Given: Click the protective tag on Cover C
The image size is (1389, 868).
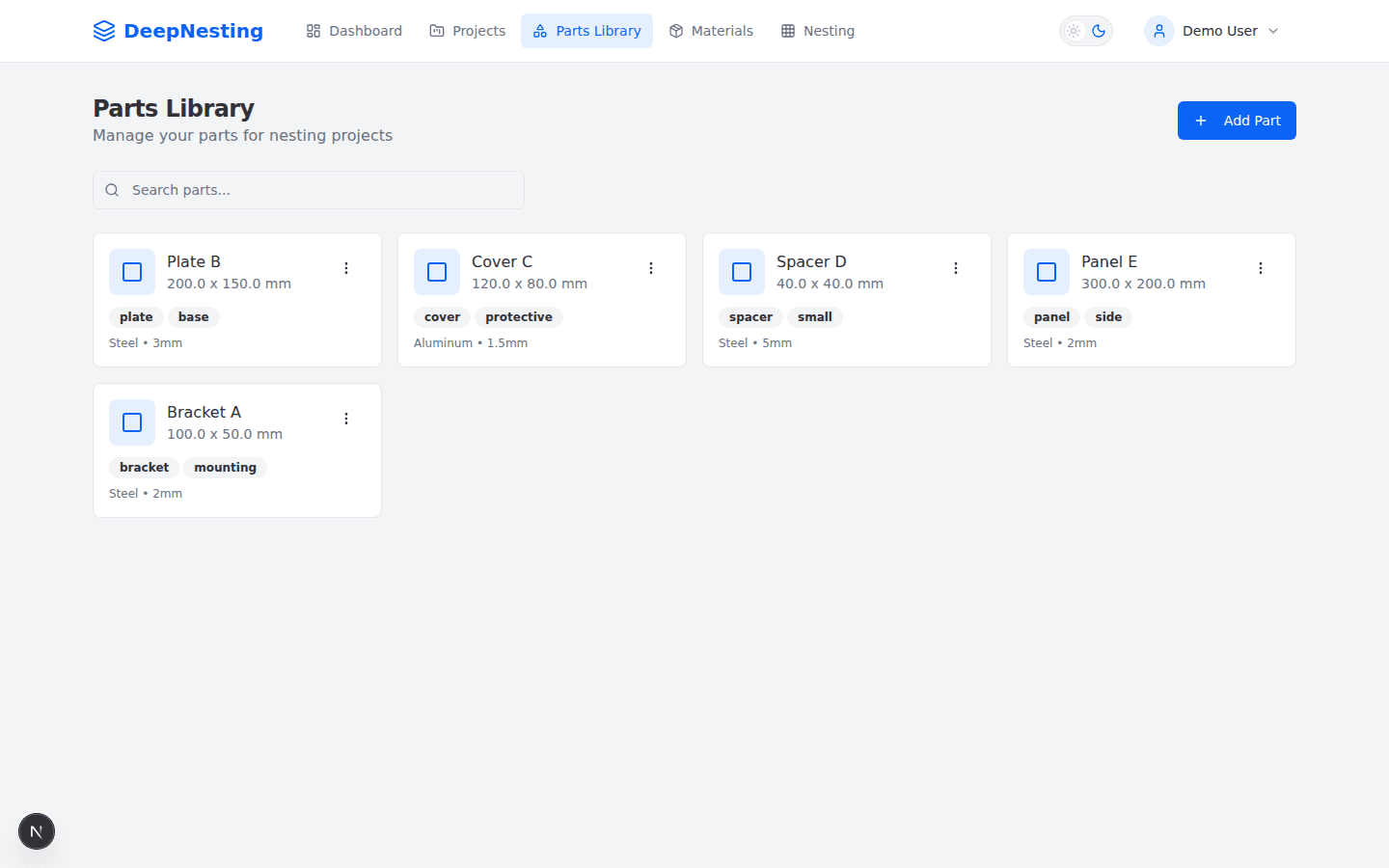Looking at the screenshot, I should tap(518, 317).
